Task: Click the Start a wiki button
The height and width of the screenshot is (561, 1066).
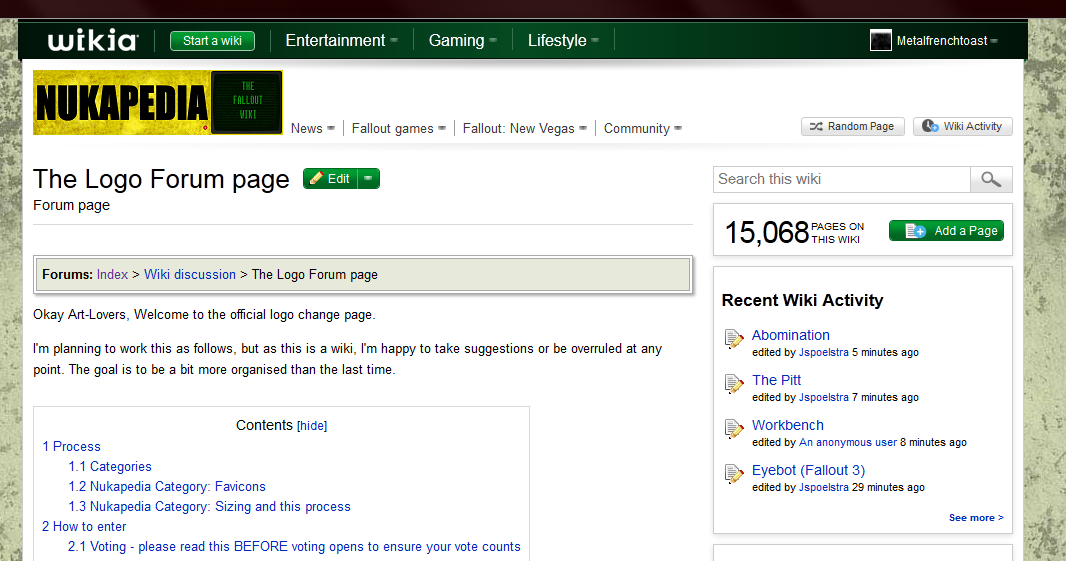Action: point(212,41)
